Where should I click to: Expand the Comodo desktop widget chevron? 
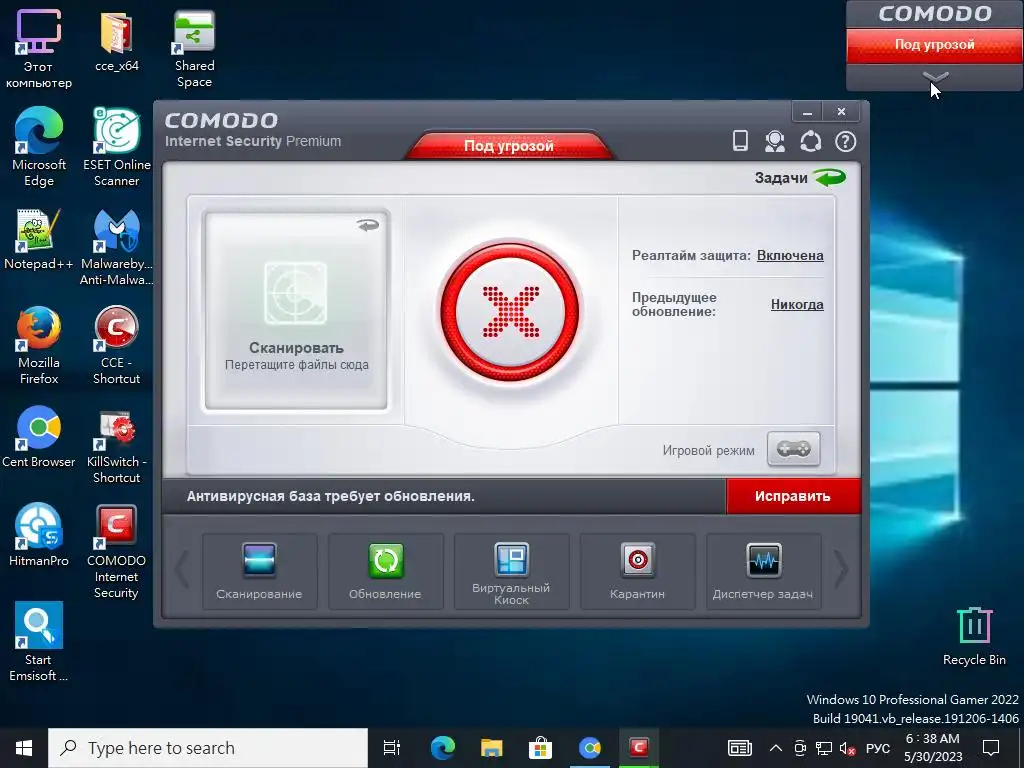(x=935, y=78)
